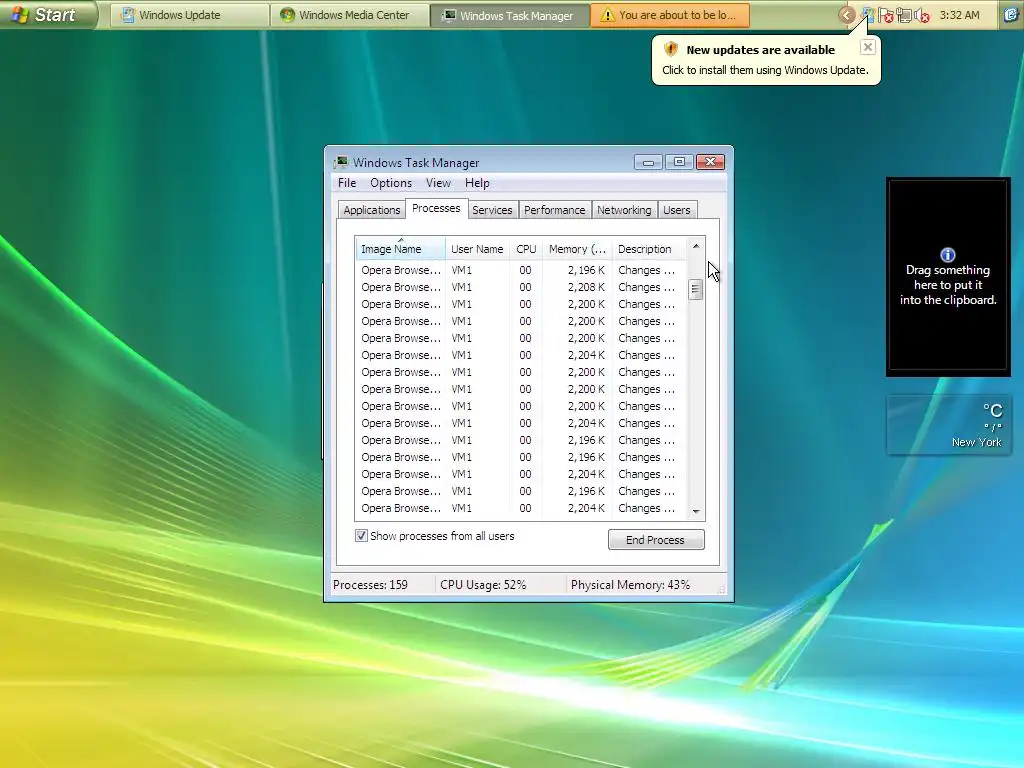The width and height of the screenshot is (1024, 768).
Task: Sort by CPU column header
Action: pyautogui.click(x=526, y=249)
